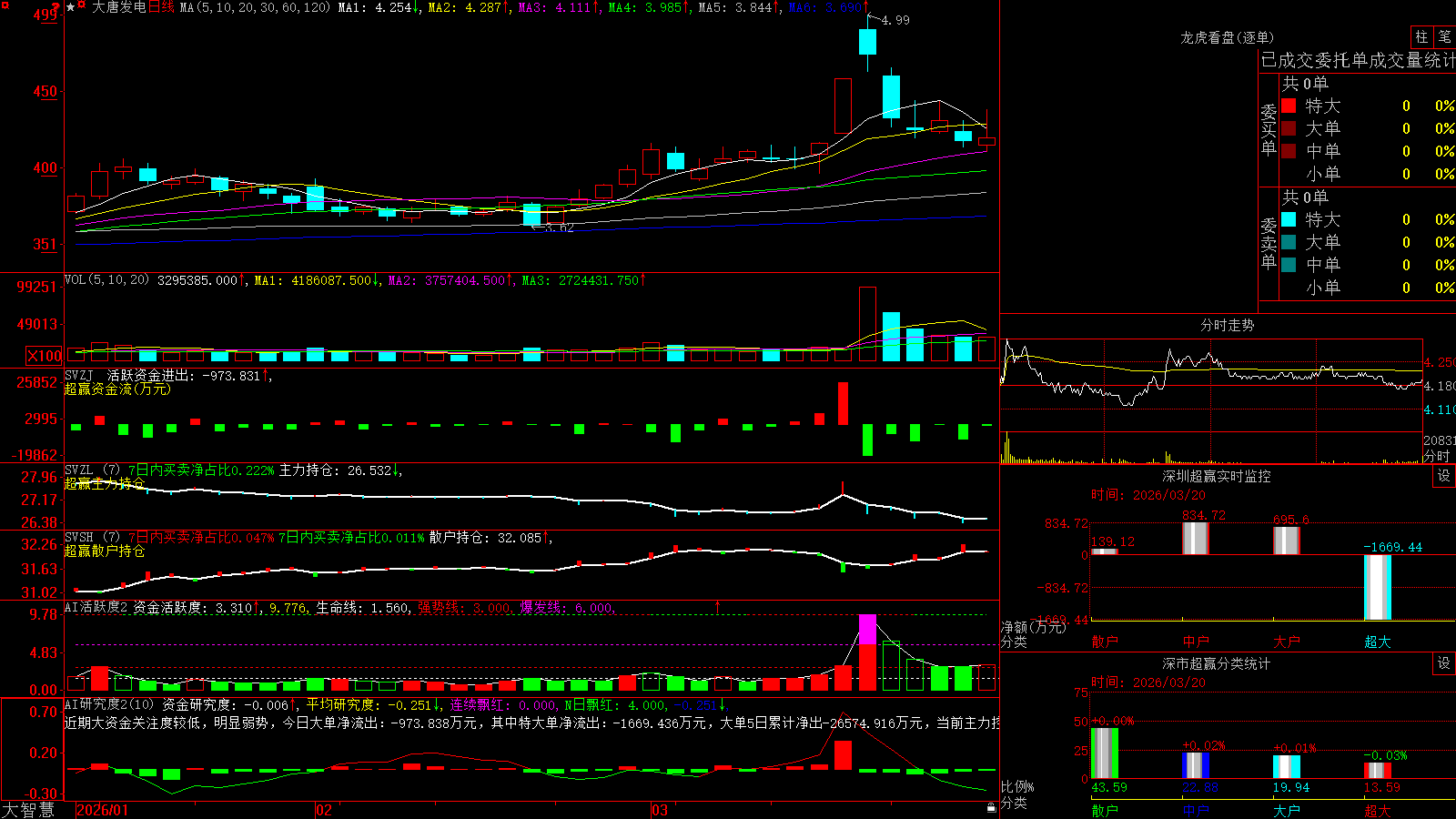Click the SVZL indicator name
The image size is (1456, 819).
[79, 470]
